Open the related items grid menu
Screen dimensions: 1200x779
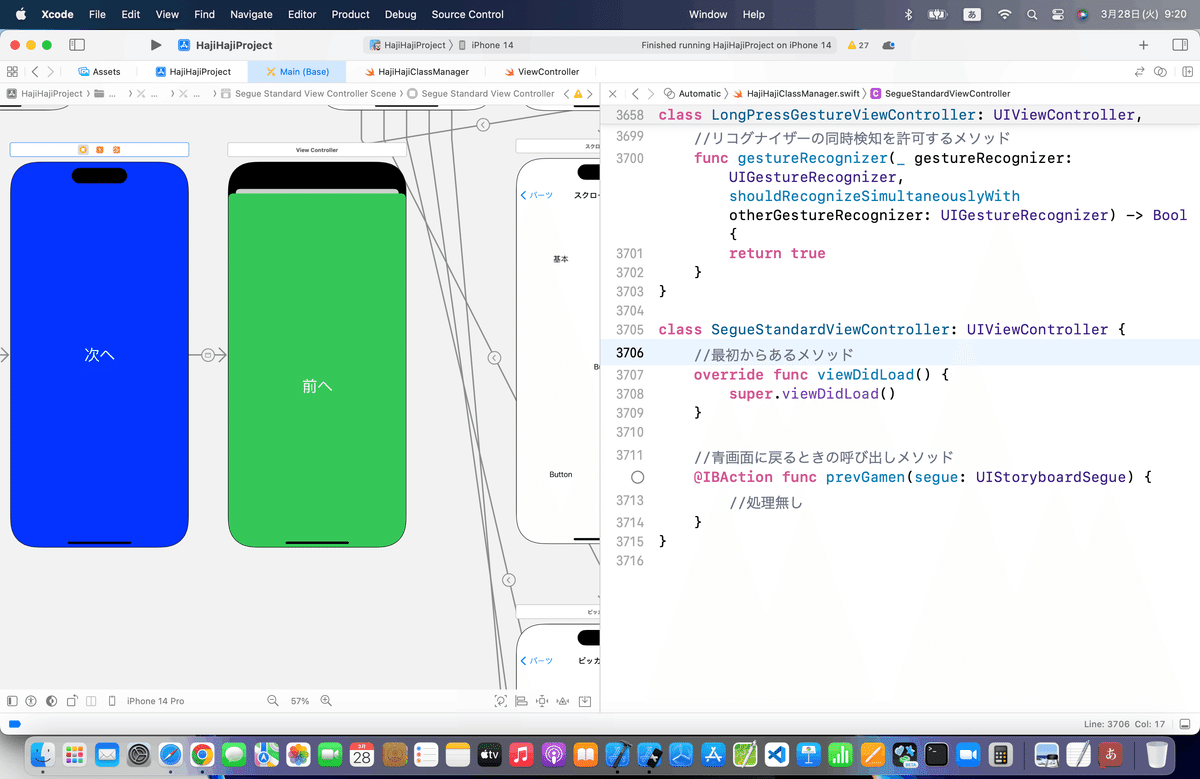tap(12, 72)
